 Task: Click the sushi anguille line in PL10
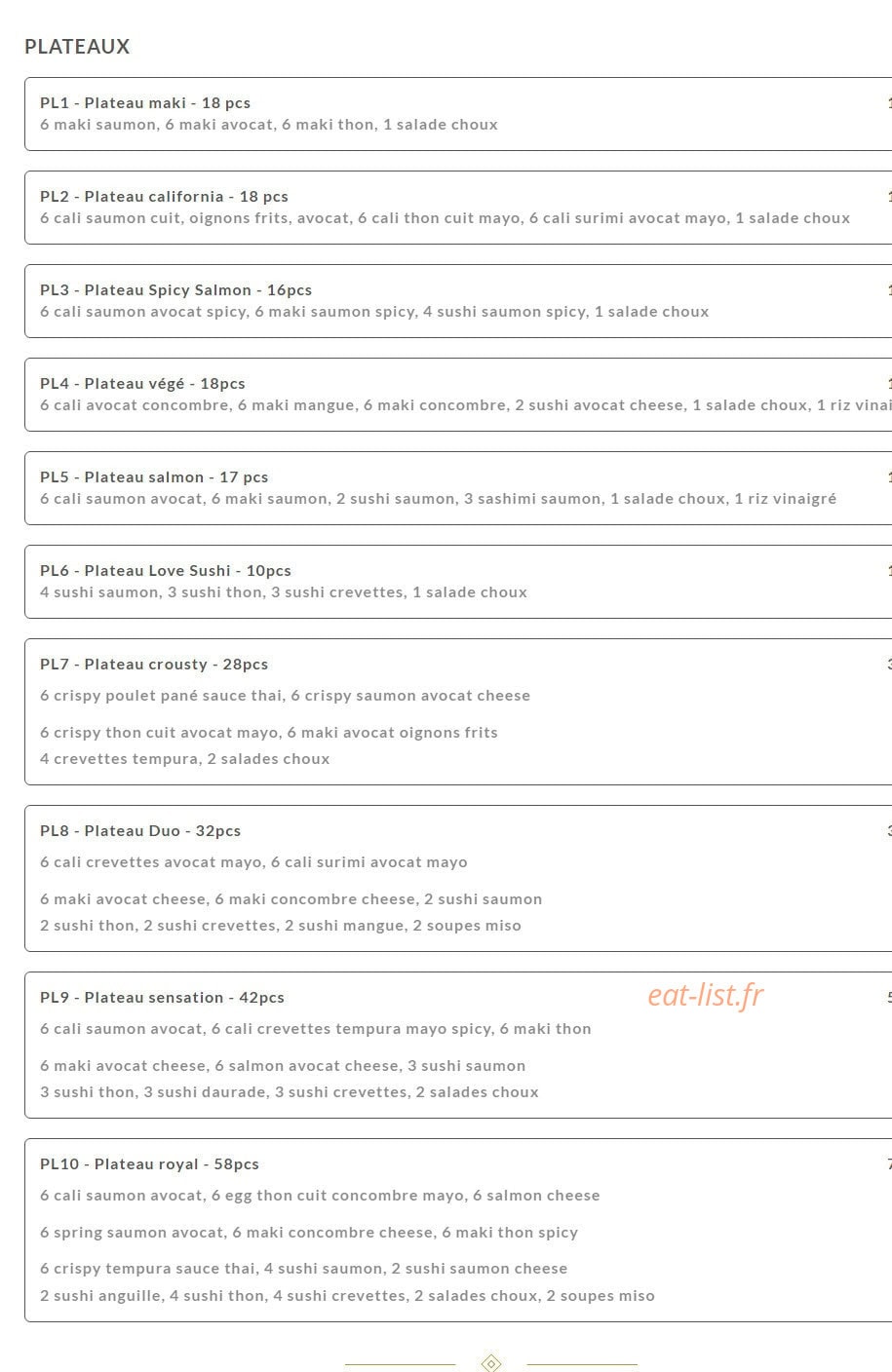click(x=347, y=1296)
